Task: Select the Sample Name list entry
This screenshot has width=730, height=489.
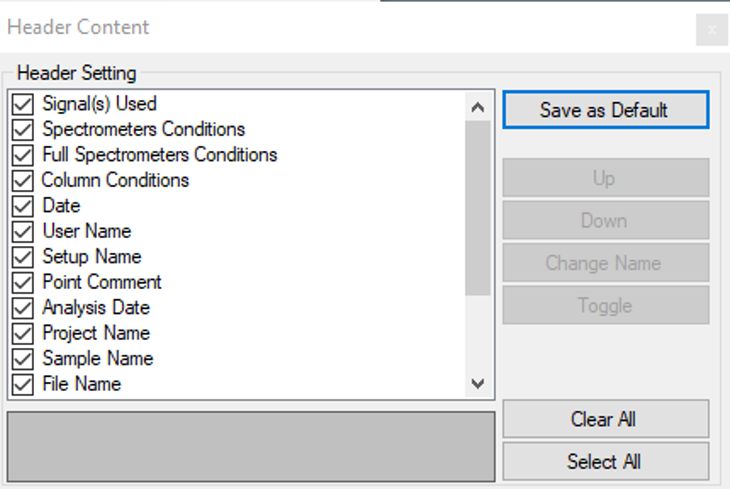Action: pyautogui.click(x=97, y=358)
